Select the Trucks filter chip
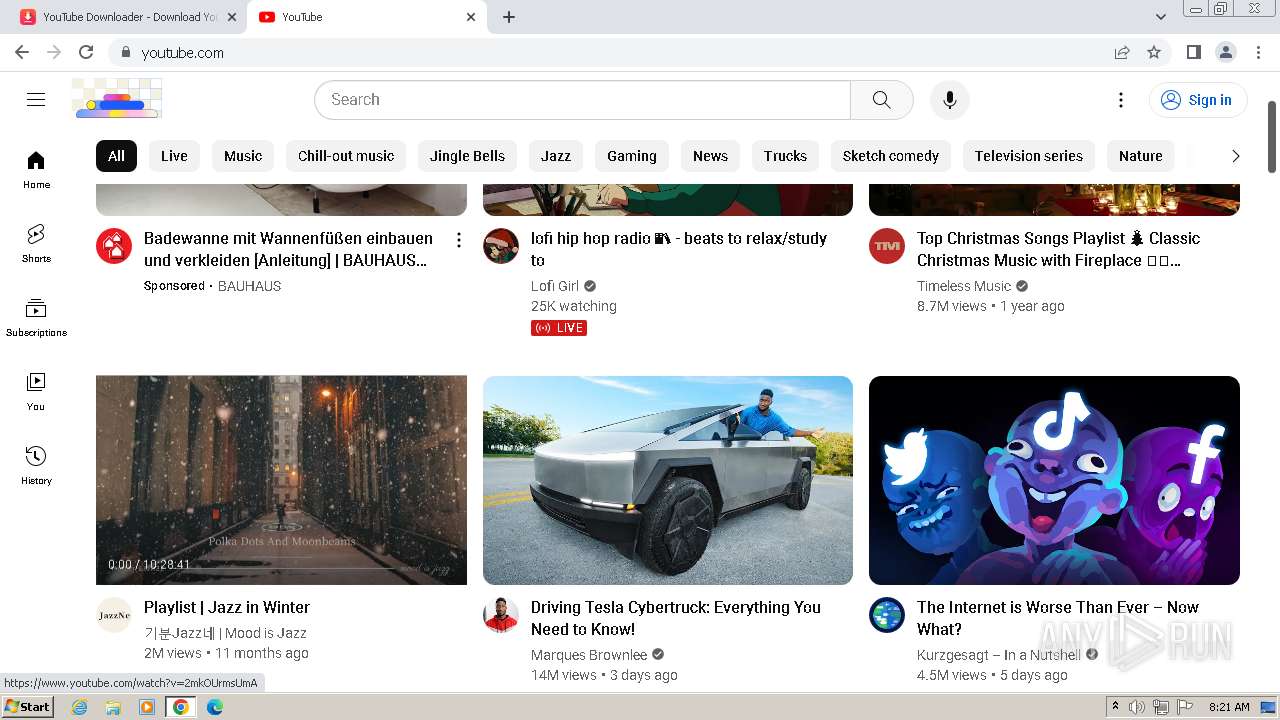Screen dimensions: 1280x720 (785, 156)
